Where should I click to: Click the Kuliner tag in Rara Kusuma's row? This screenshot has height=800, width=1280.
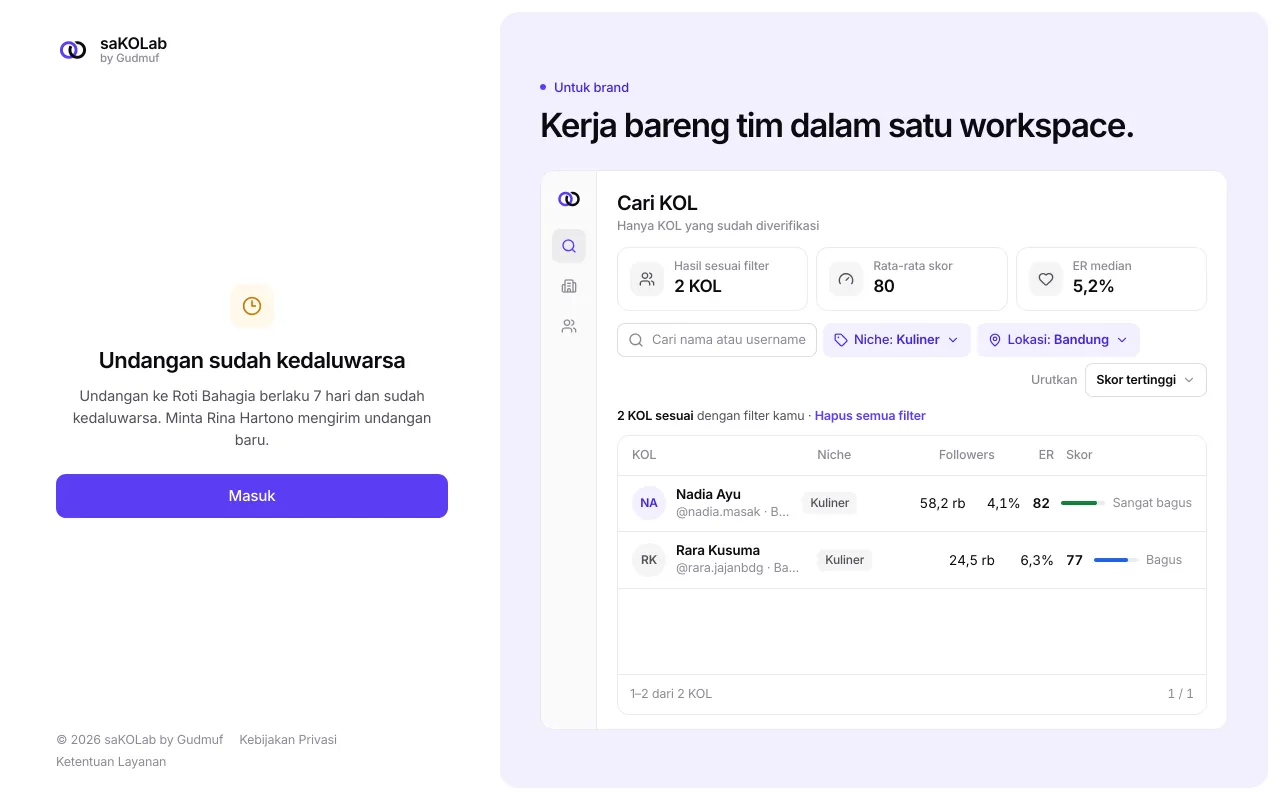(x=845, y=560)
